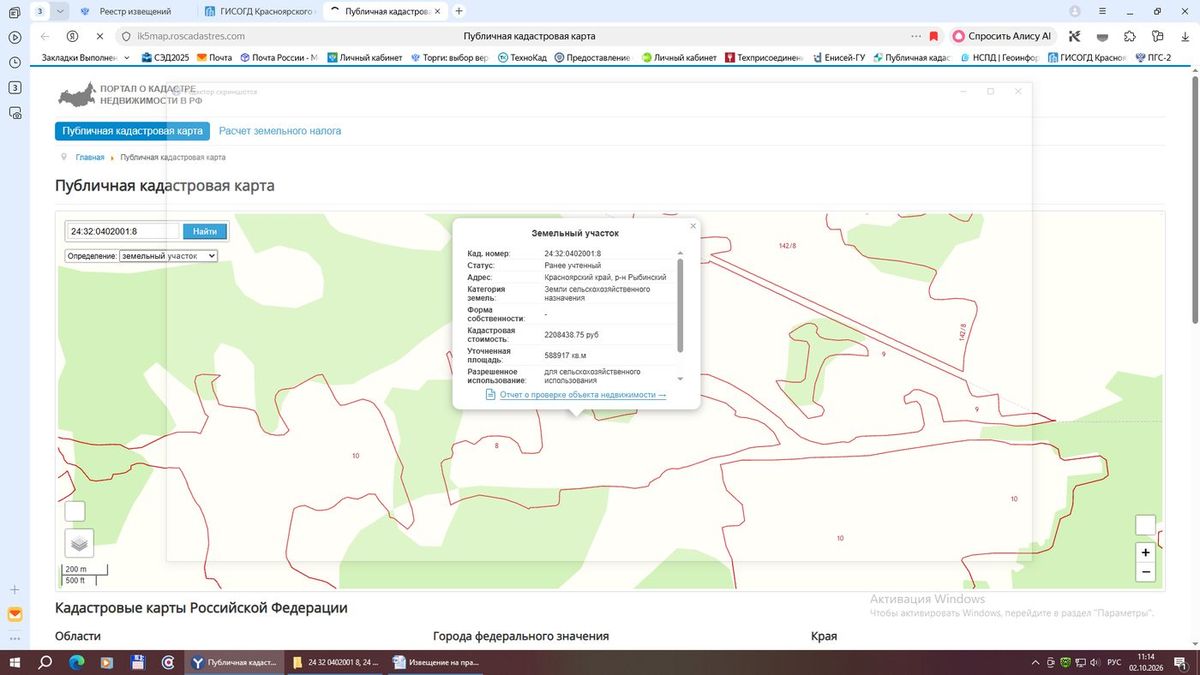Viewport: 1200px width, 675px height.
Task: Zoom out the cadastral map with minus
Action: (1146, 572)
